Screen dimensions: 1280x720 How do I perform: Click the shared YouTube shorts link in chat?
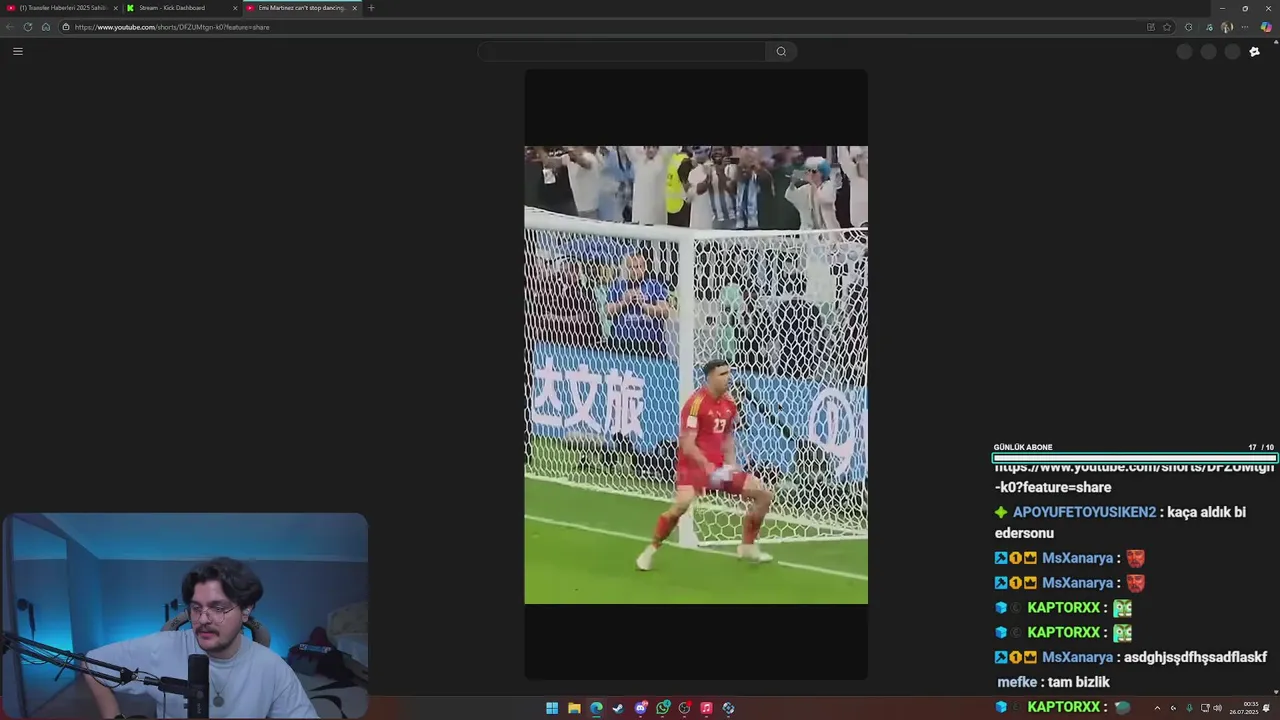point(1134,477)
